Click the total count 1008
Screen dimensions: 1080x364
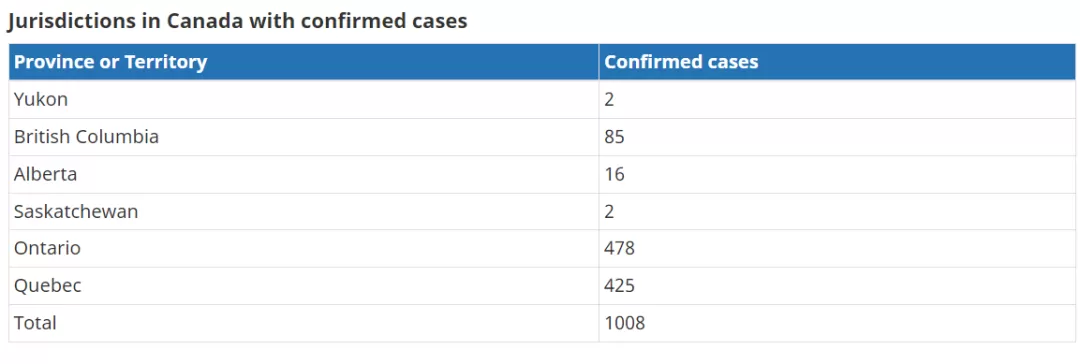pos(625,323)
